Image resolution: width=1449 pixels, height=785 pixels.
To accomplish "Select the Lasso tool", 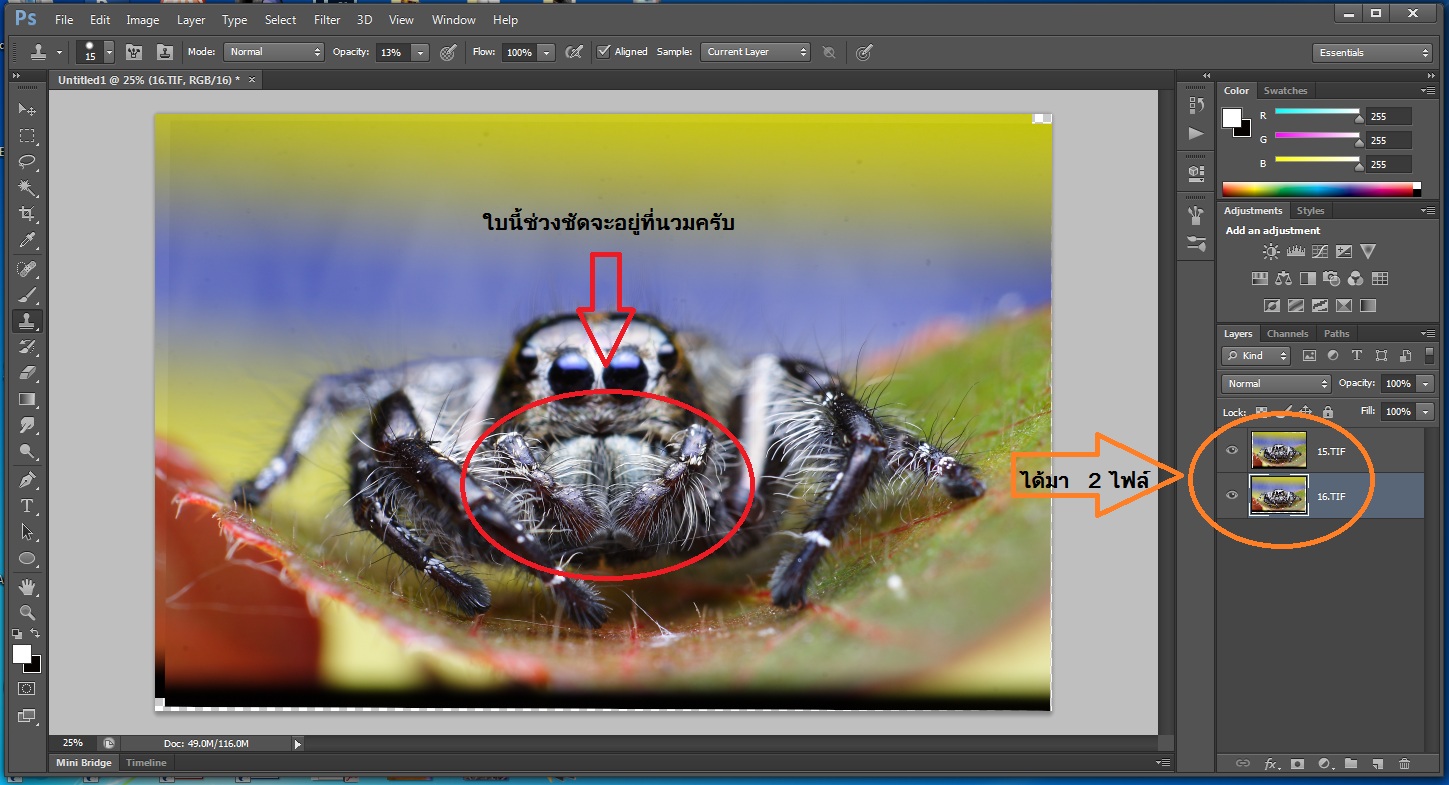I will (28, 162).
